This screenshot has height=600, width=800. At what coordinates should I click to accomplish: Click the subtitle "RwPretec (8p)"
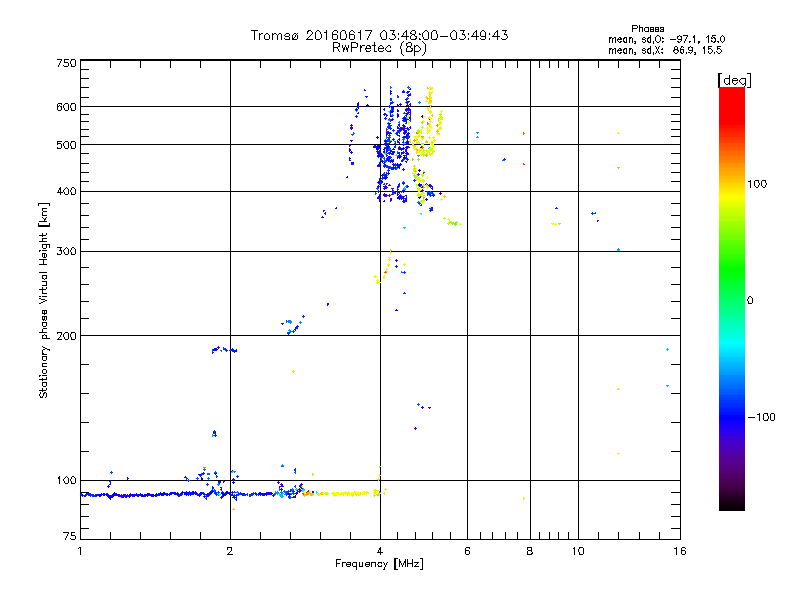379,48
